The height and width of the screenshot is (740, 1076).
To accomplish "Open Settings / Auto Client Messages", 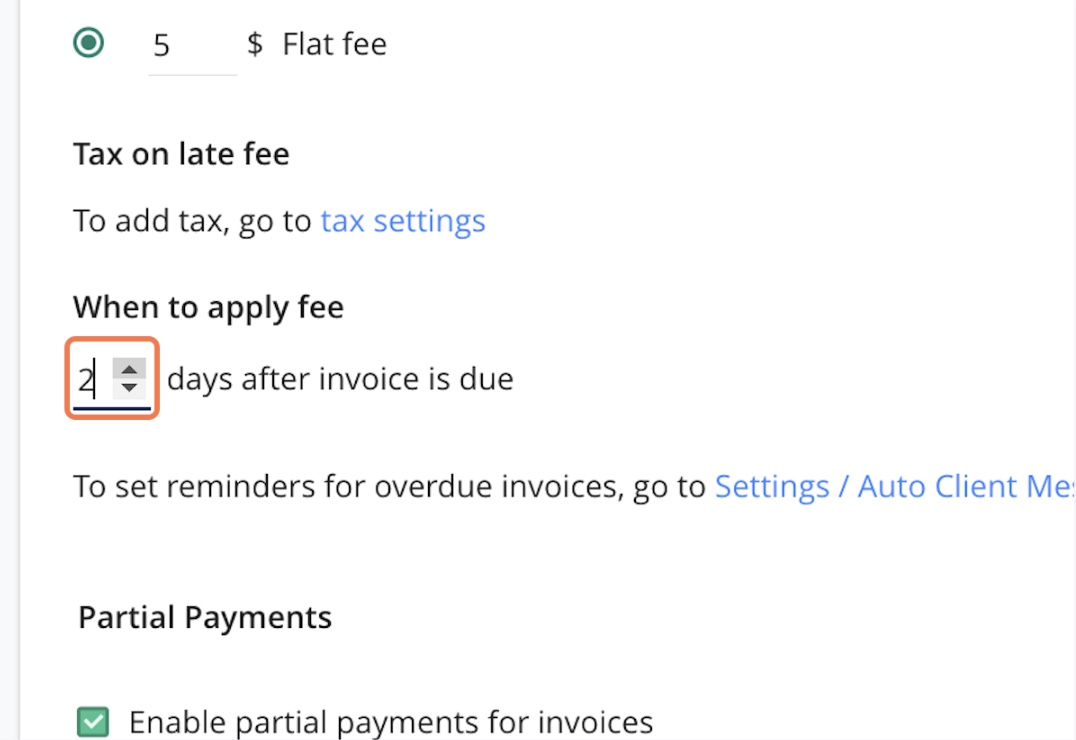I will click(880, 486).
